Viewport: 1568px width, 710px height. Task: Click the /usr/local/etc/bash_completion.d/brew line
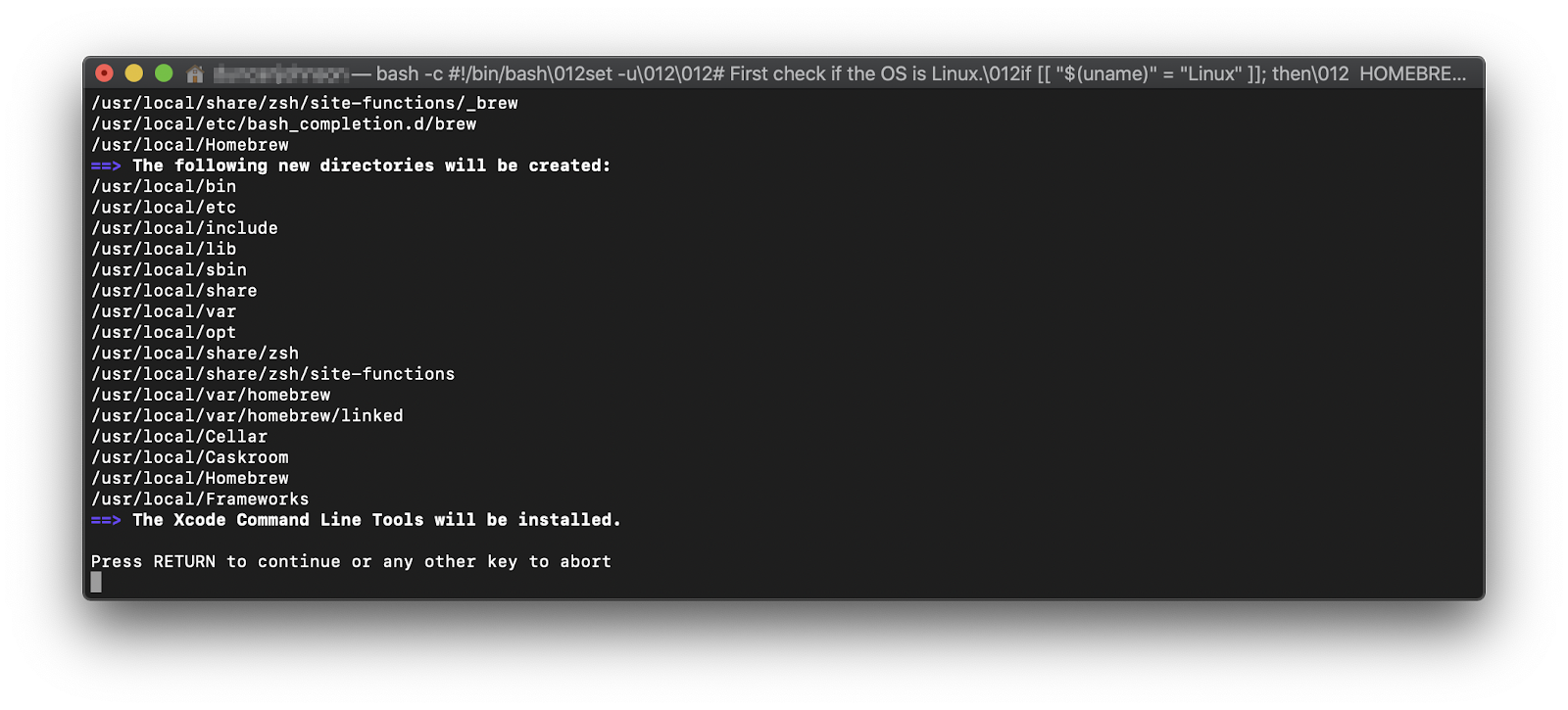pyautogui.click(x=284, y=124)
